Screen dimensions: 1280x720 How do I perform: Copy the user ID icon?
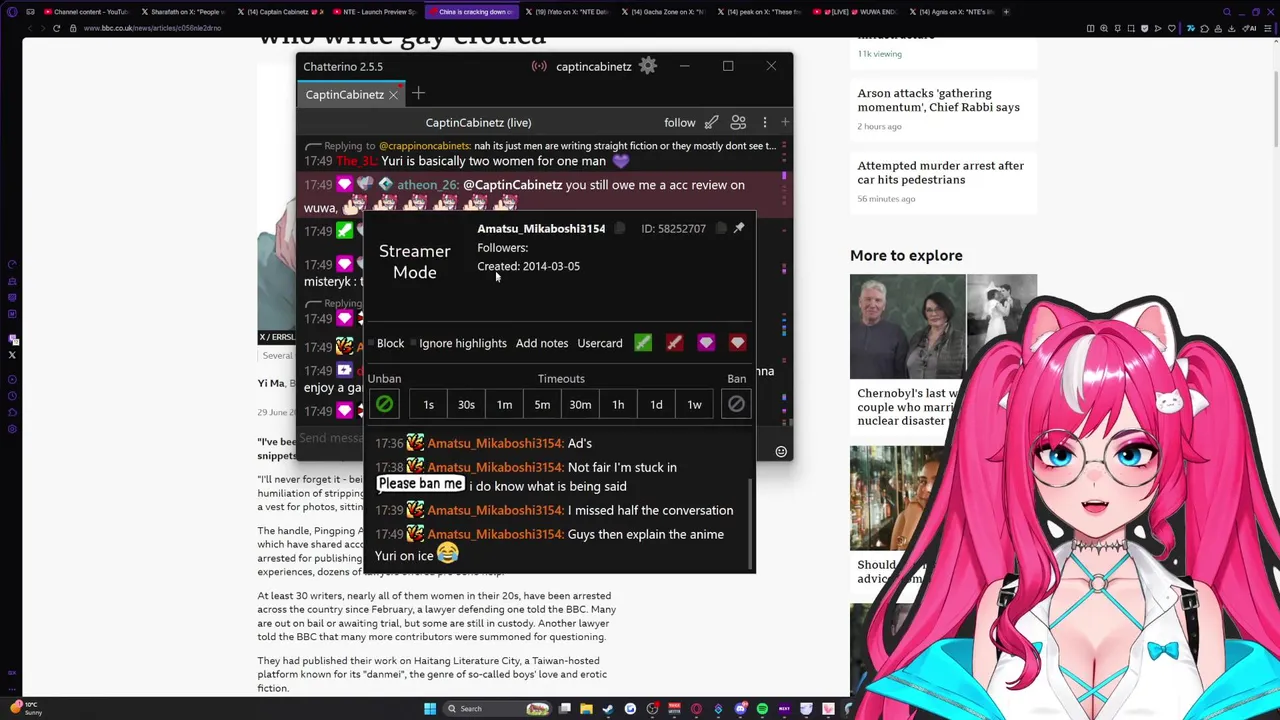[720, 229]
